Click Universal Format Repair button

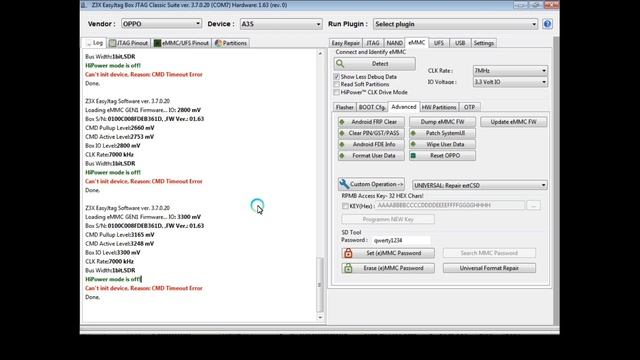489,268
